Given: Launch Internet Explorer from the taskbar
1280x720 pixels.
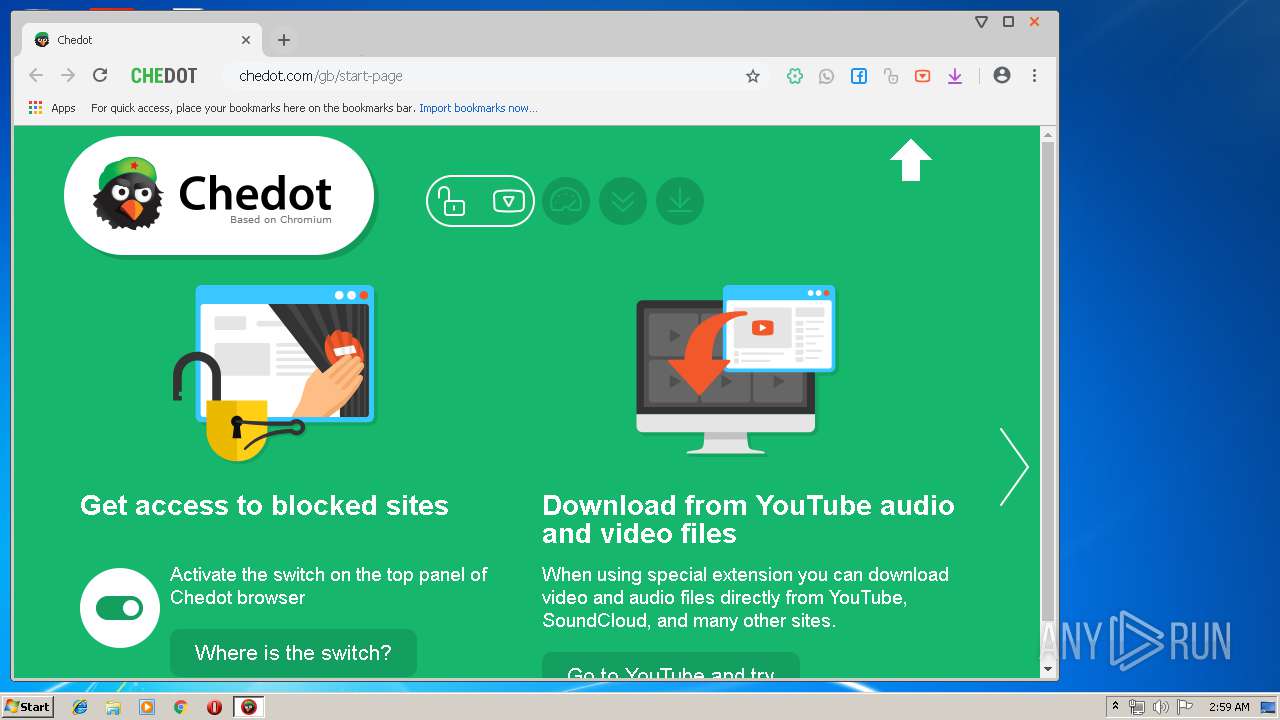Looking at the screenshot, I should [x=80, y=707].
